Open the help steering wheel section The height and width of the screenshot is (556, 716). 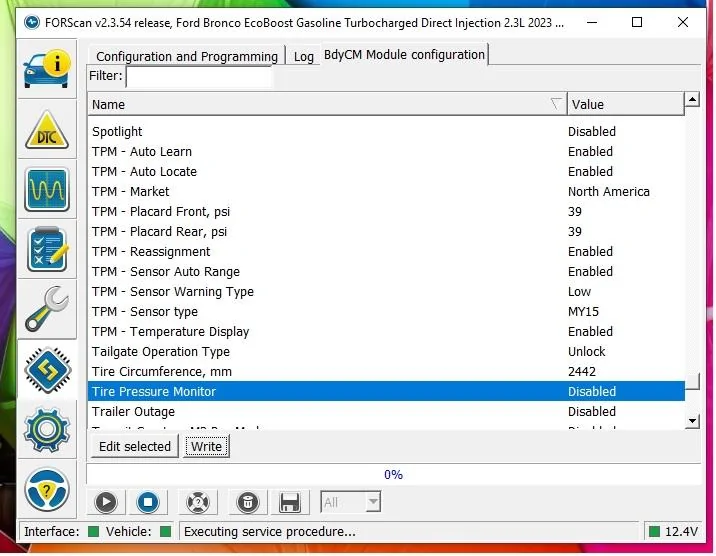[x=47, y=490]
